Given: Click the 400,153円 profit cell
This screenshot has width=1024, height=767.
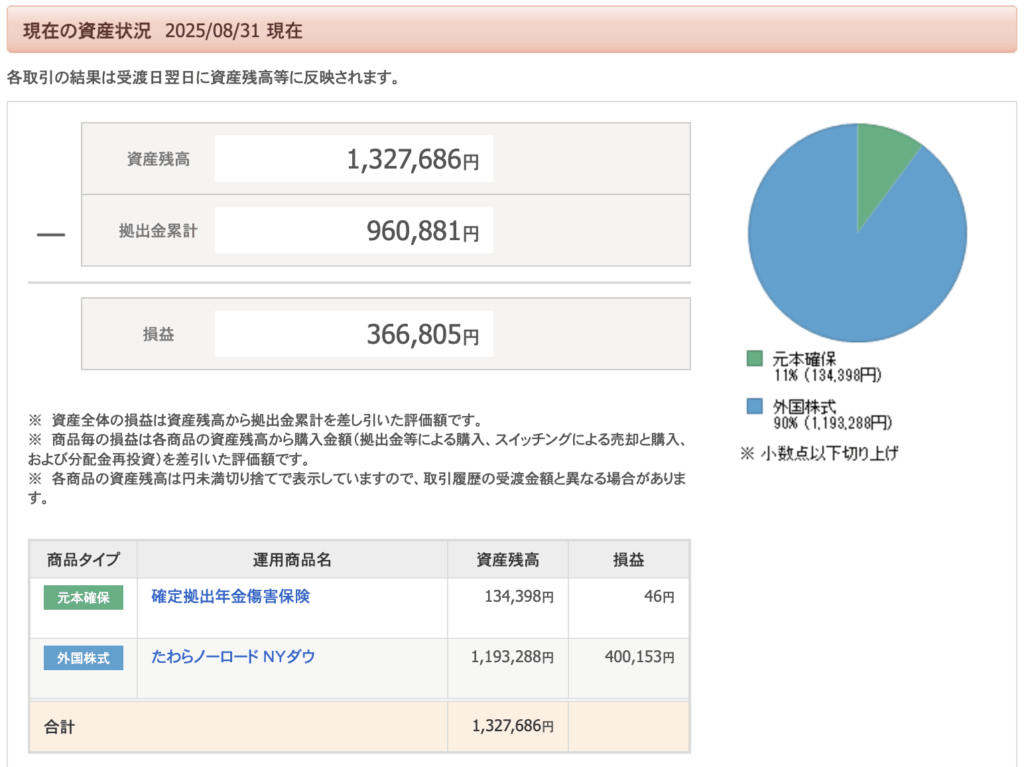Looking at the screenshot, I should point(639,658).
